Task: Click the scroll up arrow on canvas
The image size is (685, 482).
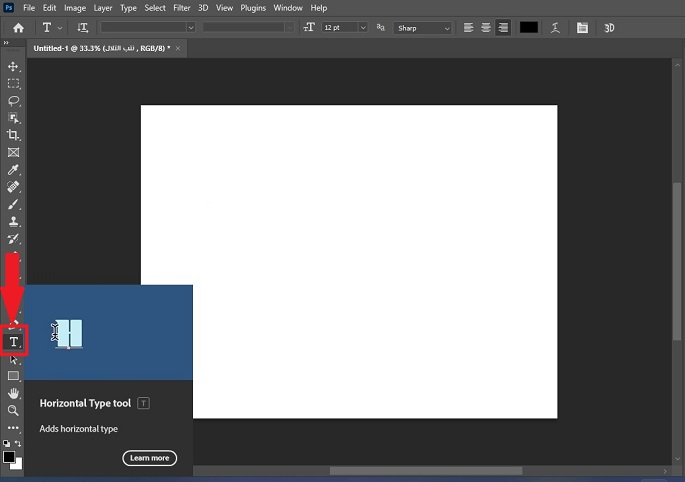Action: point(677,65)
